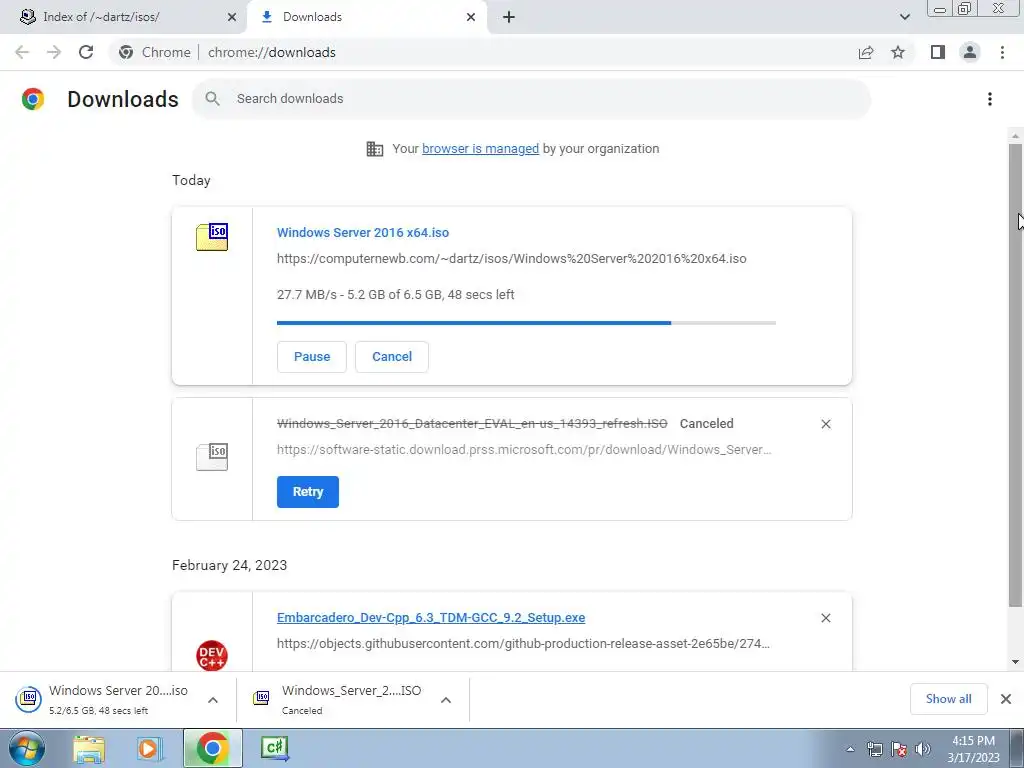1024x768 pixels.
Task: Click the Chrome taskbar button
Action: click(x=212, y=748)
